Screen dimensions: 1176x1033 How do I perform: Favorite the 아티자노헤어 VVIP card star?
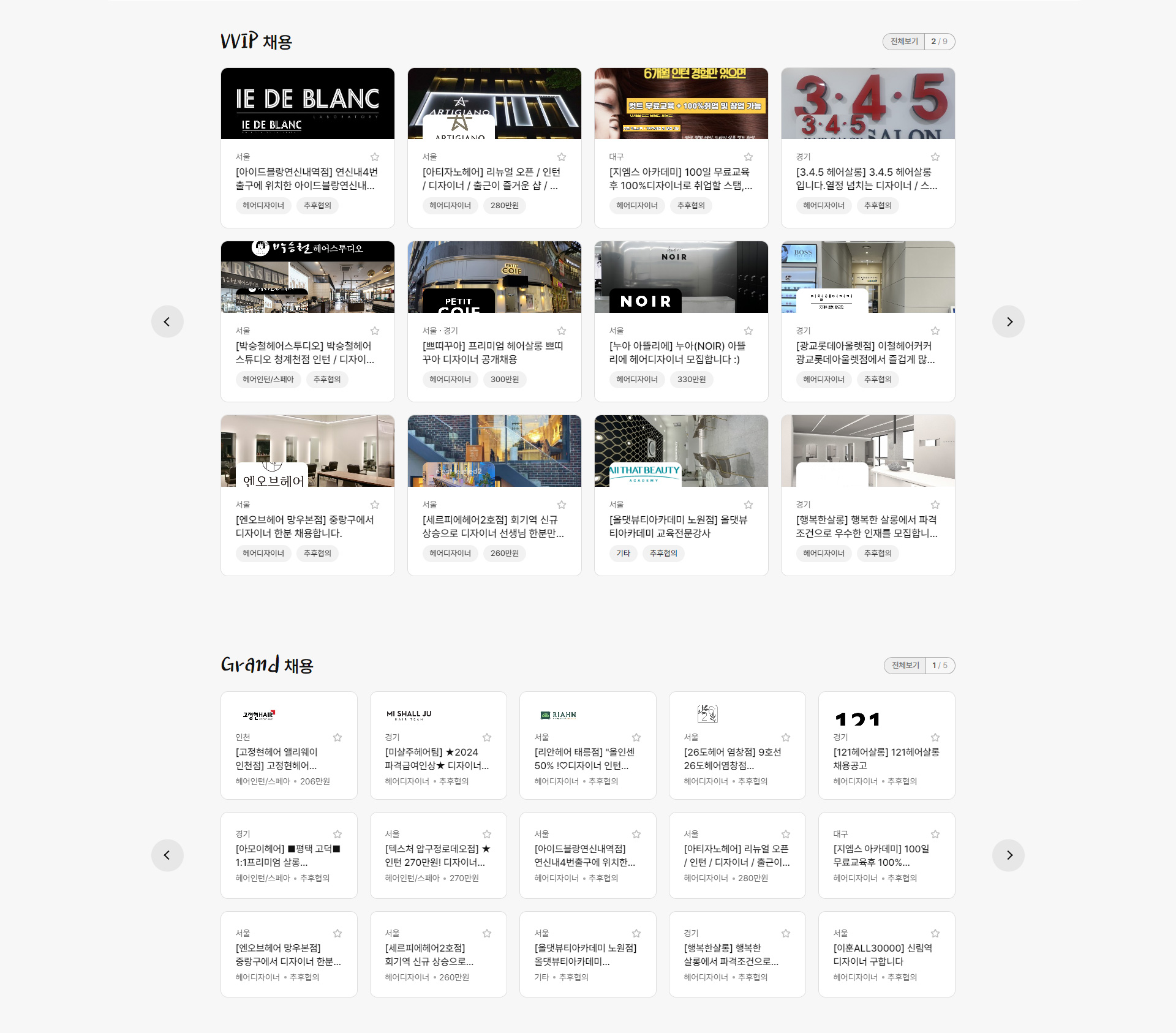pyautogui.click(x=562, y=157)
